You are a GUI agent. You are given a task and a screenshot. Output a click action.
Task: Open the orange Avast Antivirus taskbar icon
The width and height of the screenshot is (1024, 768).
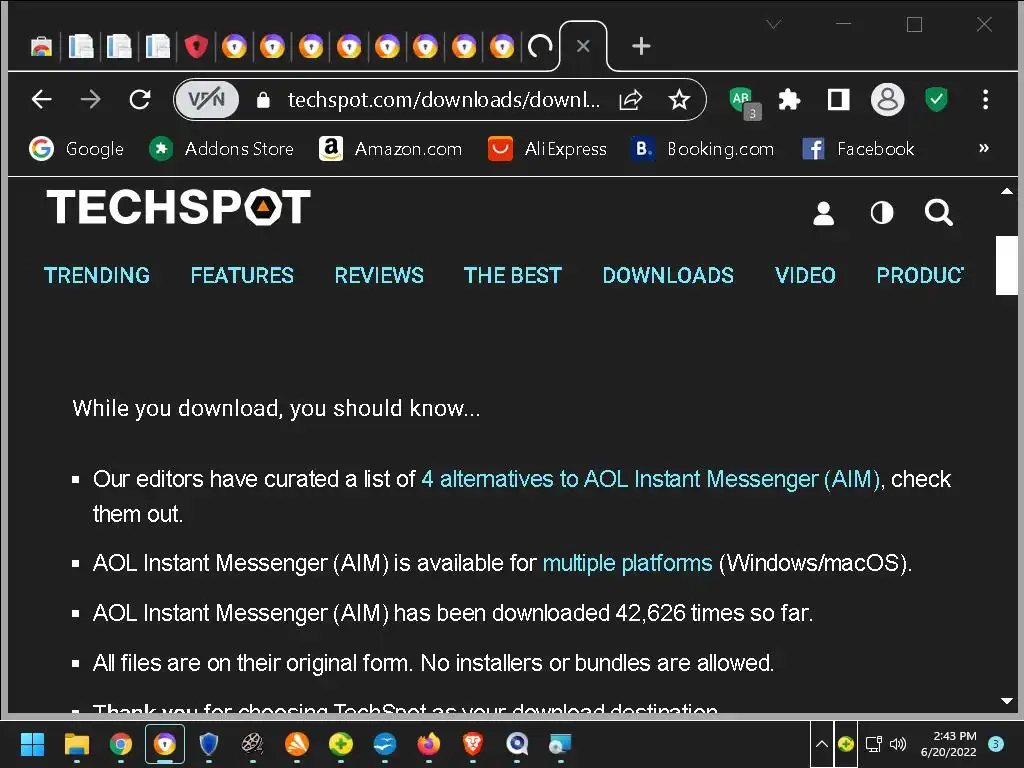pos(296,744)
